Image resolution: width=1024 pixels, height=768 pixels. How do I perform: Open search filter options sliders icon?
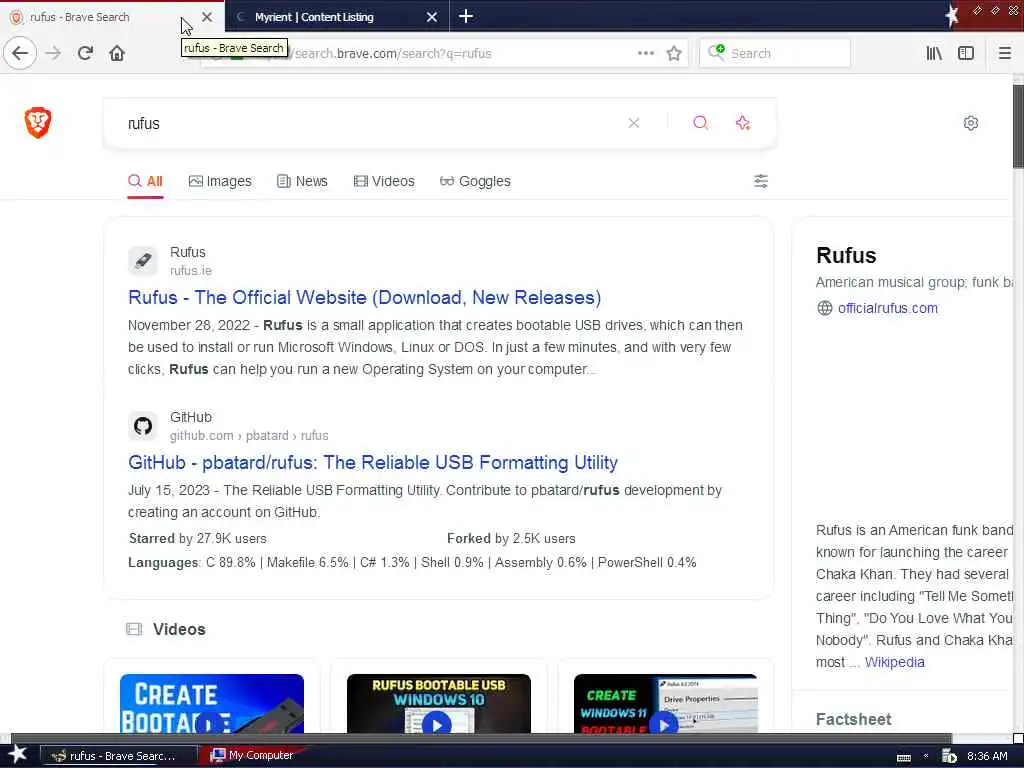click(x=761, y=181)
